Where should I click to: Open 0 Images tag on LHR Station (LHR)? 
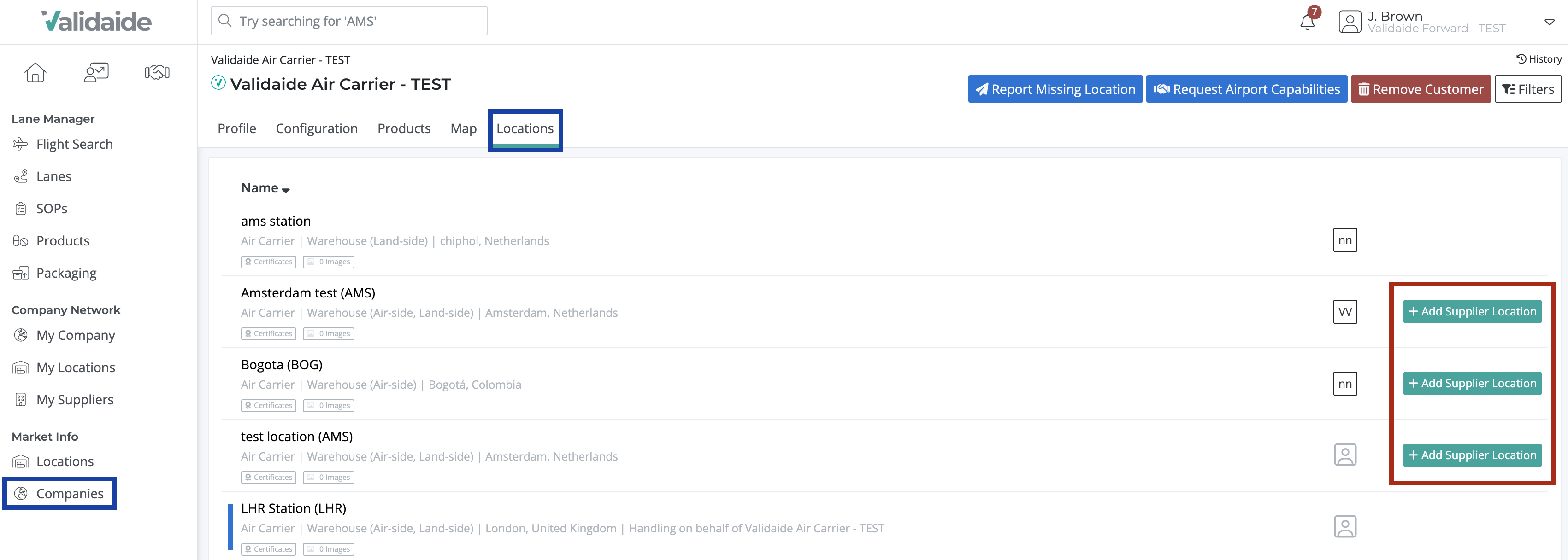[329, 549]
